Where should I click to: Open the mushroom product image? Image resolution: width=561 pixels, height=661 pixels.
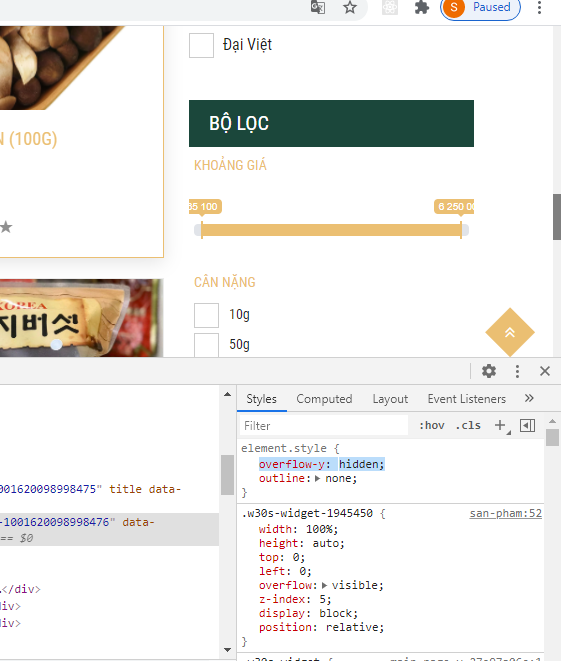coord(61,67)
